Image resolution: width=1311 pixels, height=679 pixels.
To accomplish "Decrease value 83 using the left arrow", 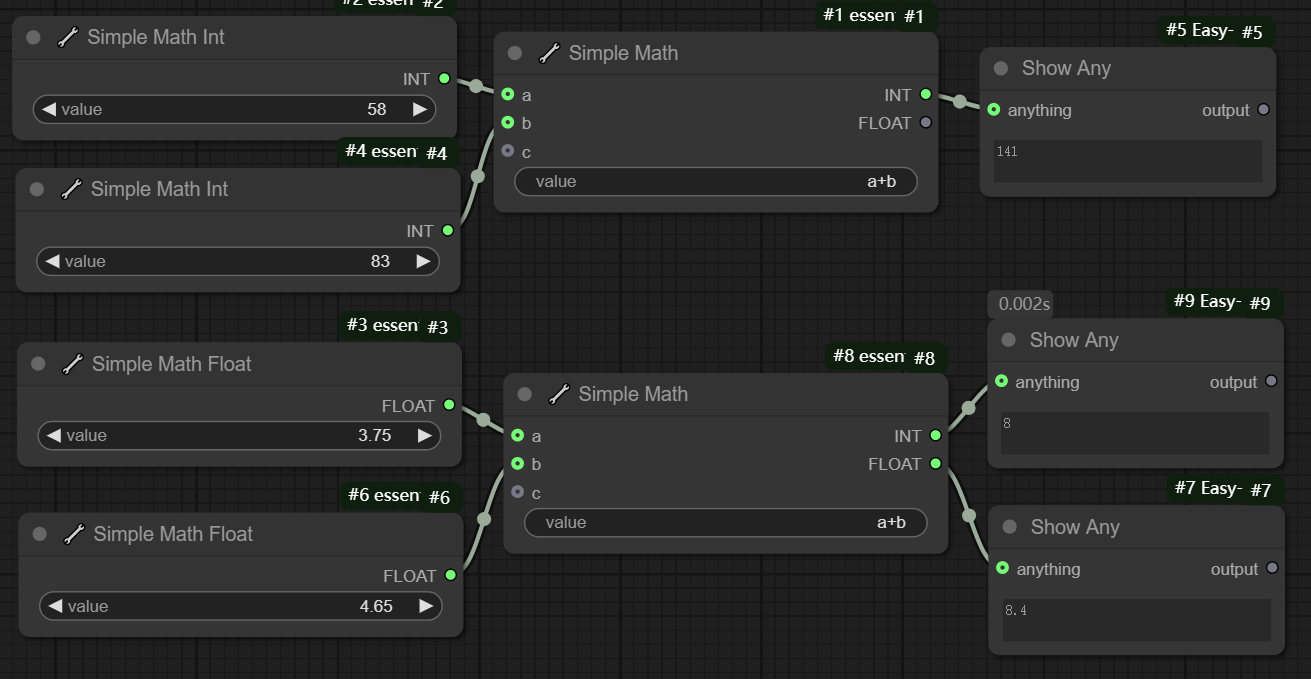I will tap(52, 262).
